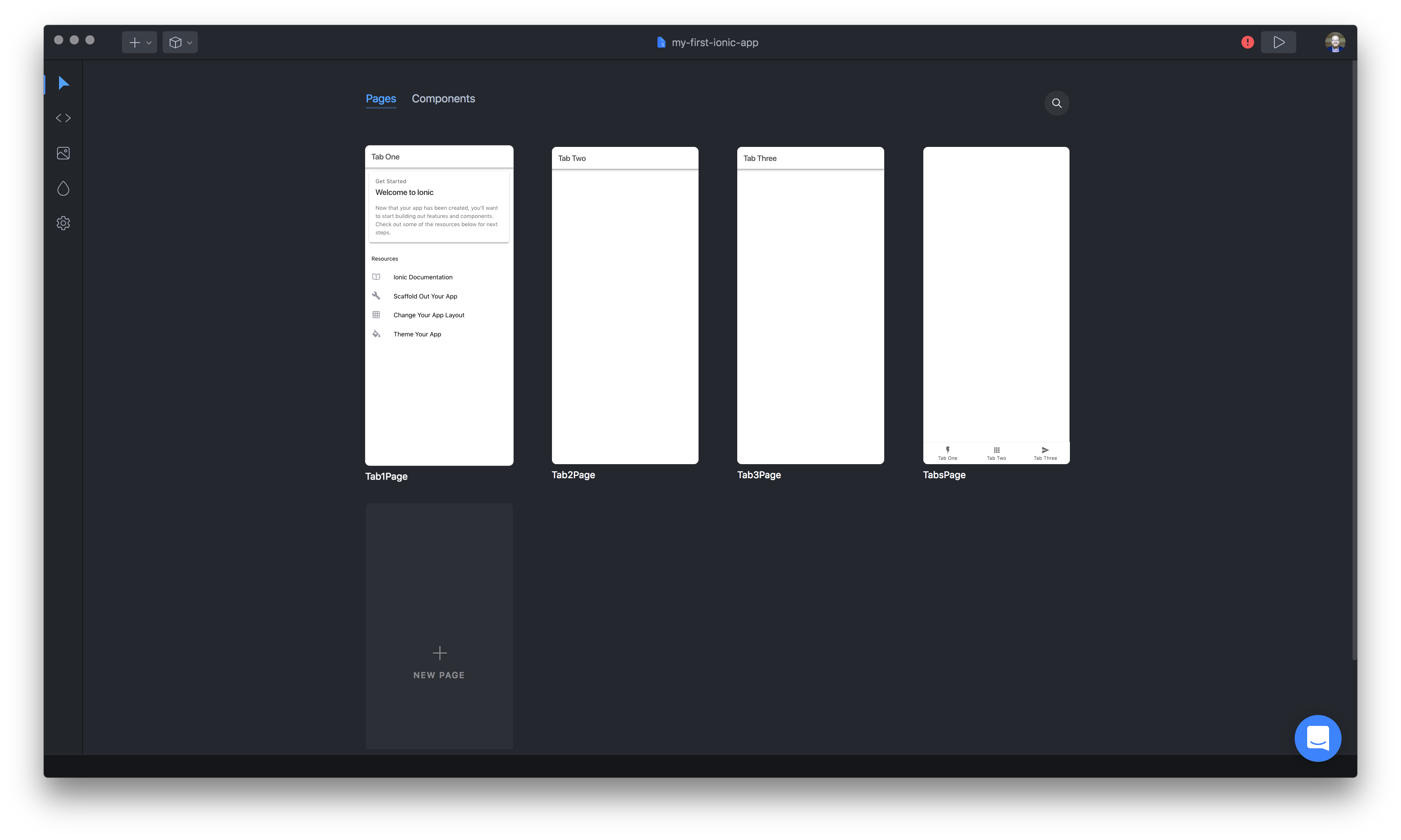Run the app preview with the play button
Screen dimensions: 1401x840
[1278, 42]
